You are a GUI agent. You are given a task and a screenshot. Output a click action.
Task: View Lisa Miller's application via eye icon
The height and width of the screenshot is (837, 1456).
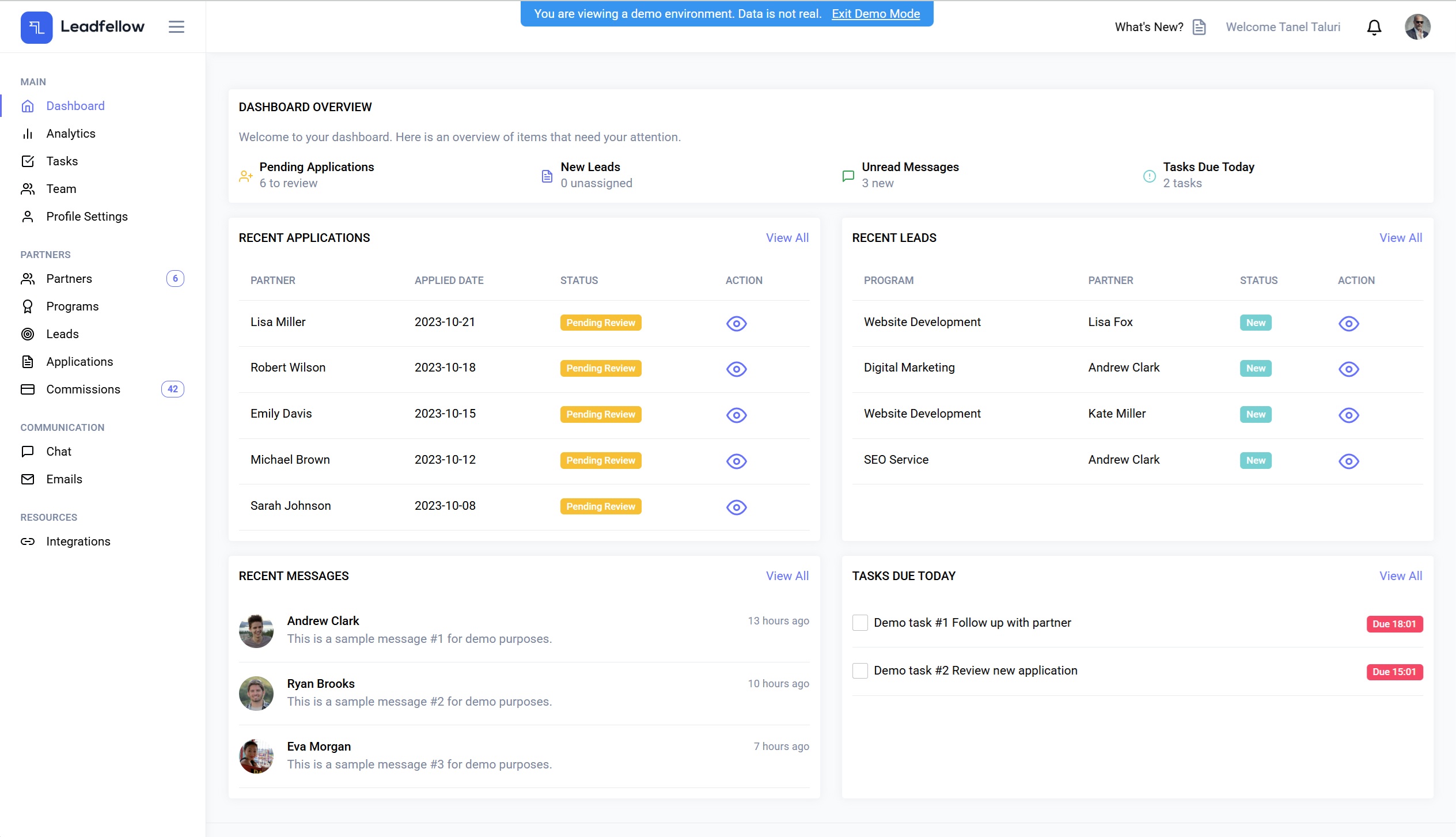point(736,323)
